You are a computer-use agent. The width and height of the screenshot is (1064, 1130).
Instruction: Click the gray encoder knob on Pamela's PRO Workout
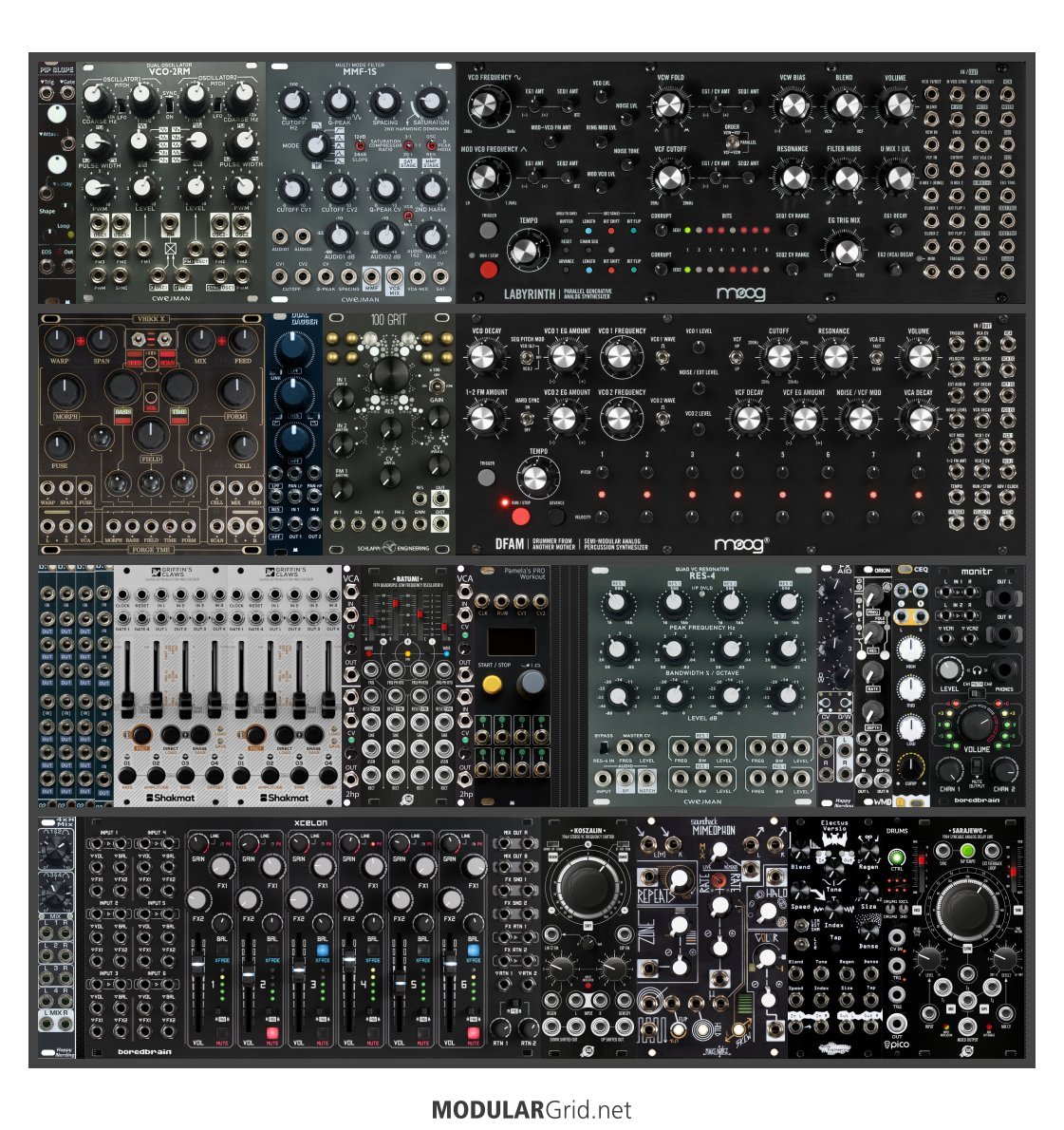[x=532, y=683]
